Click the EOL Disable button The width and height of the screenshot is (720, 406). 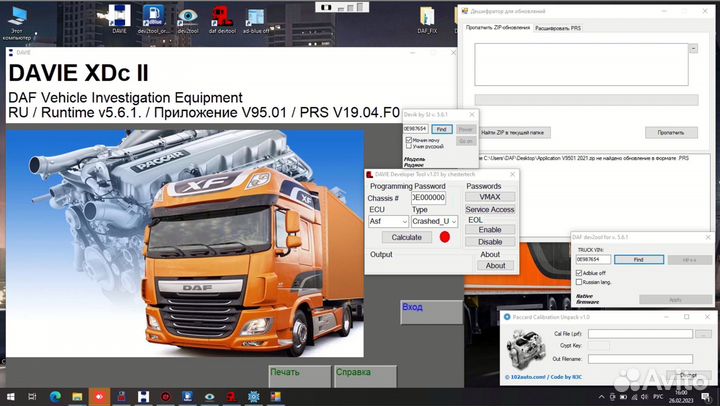pyautogui.click(x=490, y=242)
